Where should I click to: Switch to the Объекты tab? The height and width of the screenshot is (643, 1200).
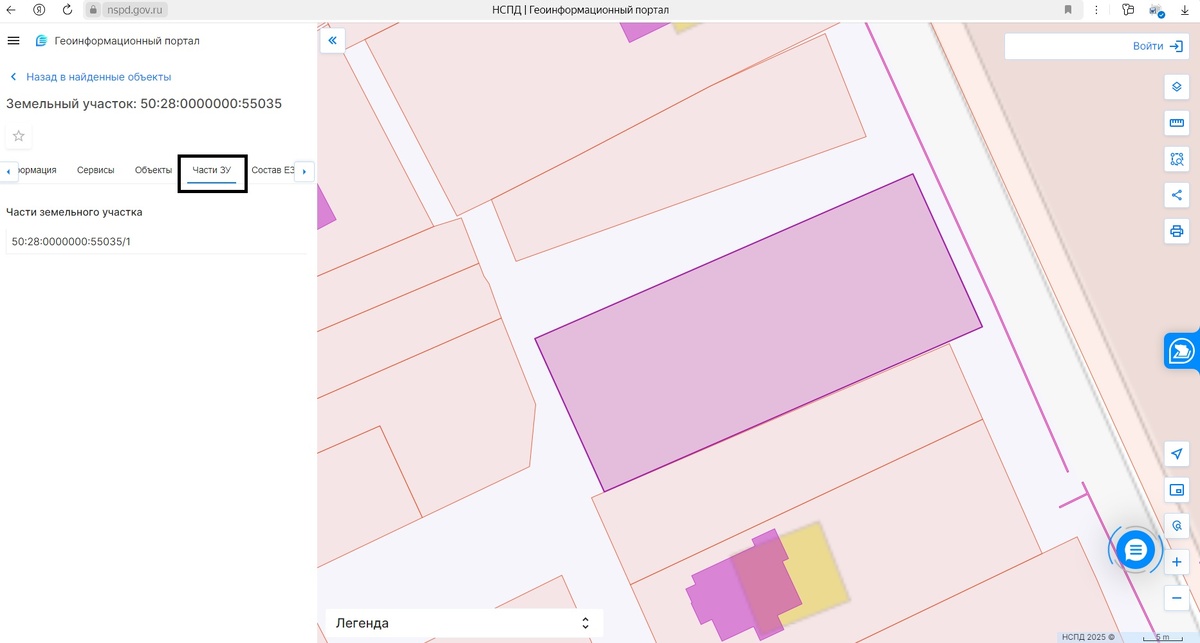pyautogui.click(x=153, y=170)
